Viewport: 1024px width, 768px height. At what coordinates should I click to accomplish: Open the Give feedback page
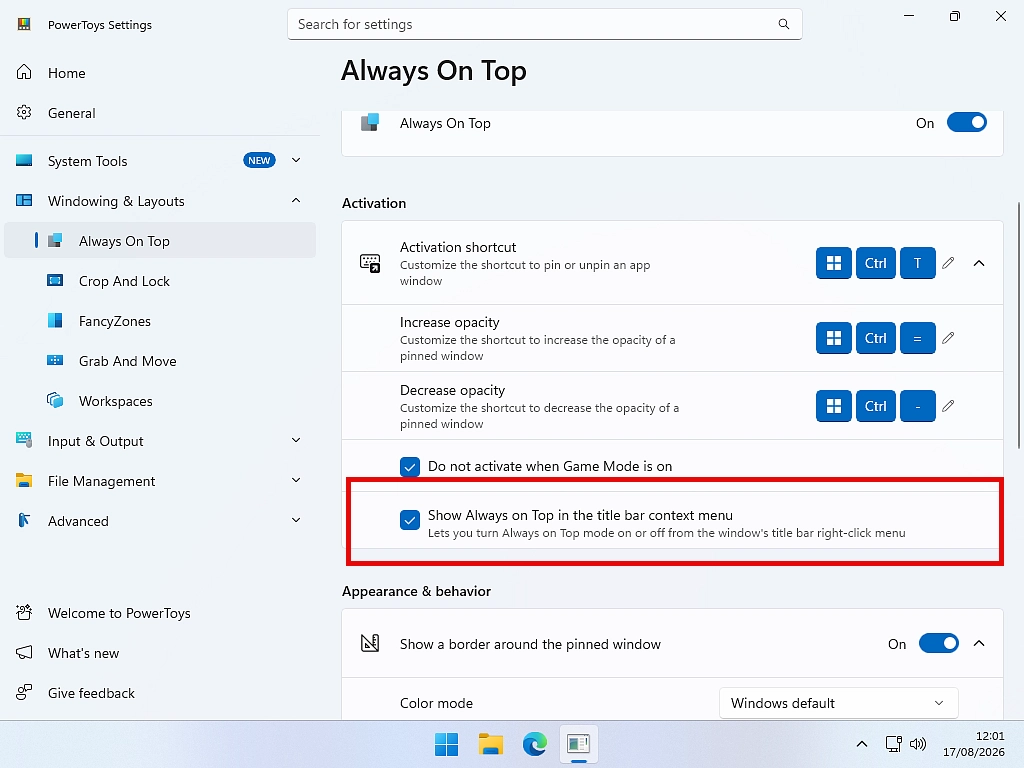coord(160,692)
